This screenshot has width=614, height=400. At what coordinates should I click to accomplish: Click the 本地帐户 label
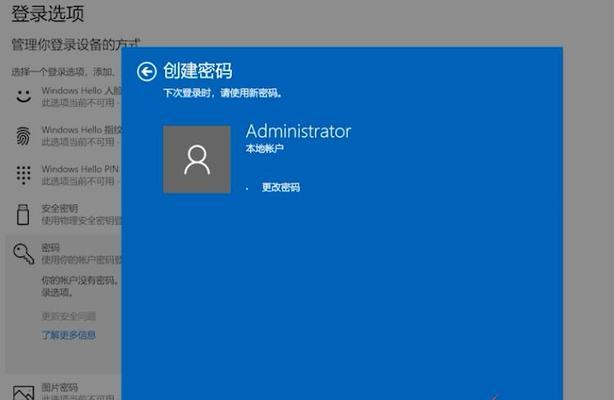click(265, 148)
